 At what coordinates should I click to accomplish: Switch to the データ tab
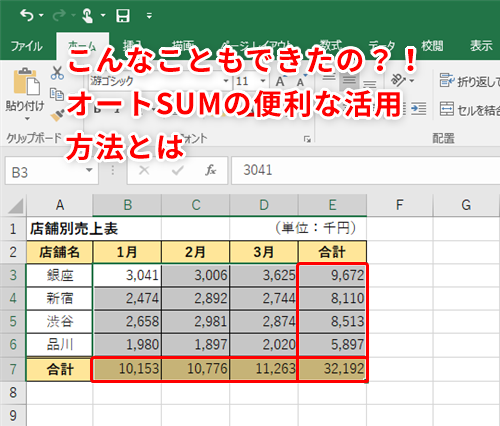click(x=382, y=46)
